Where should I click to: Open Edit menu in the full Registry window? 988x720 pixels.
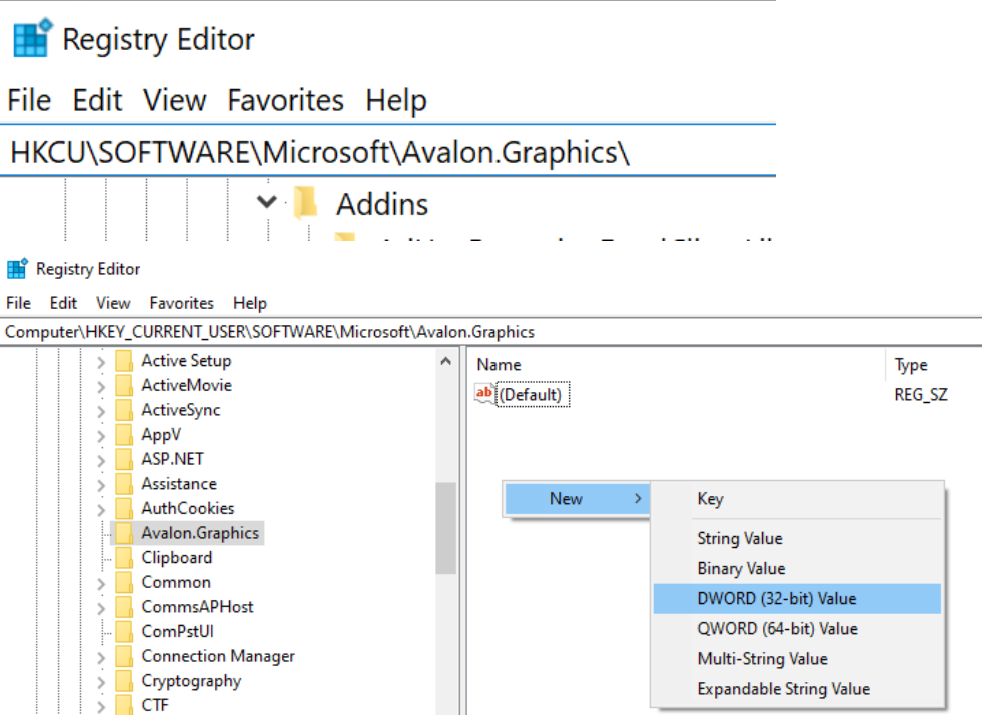63,303
